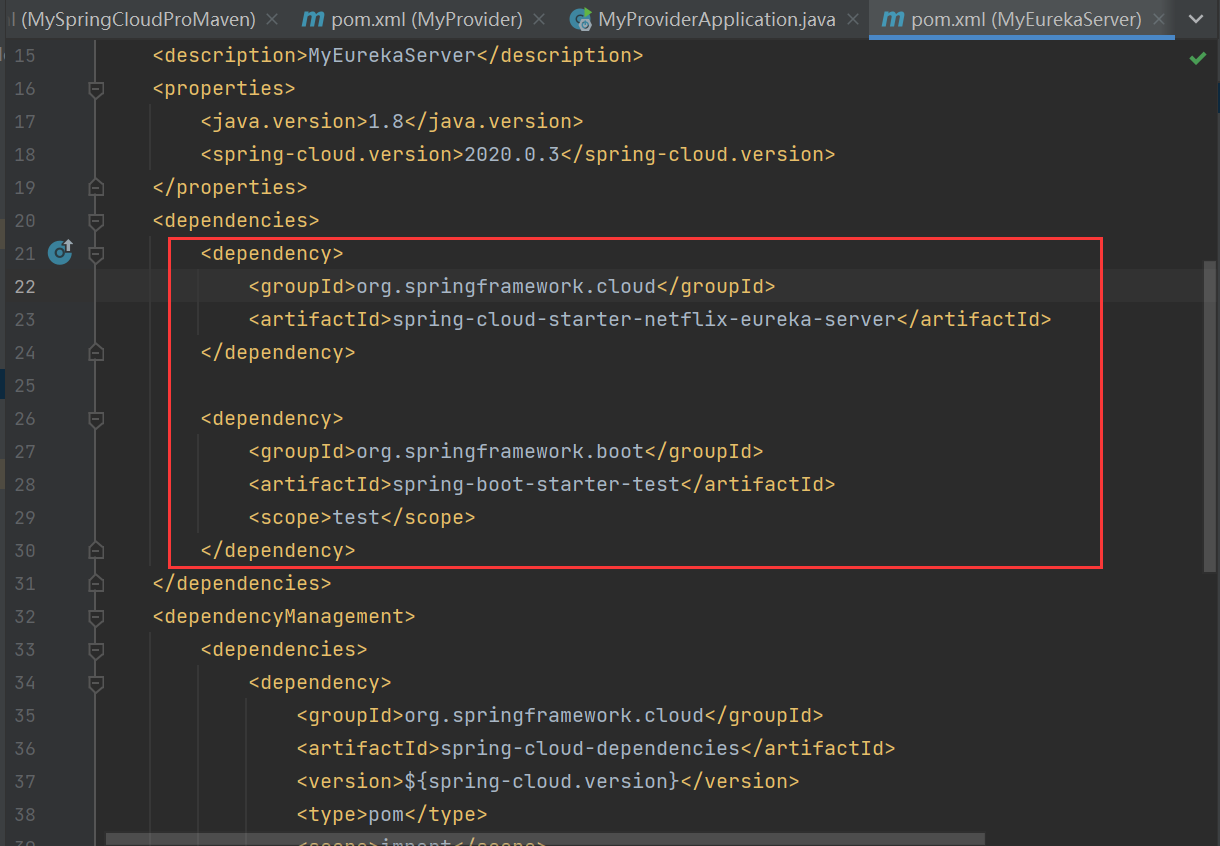Collapse dependencies block at line 33
Image resolution: width=1220 pixels, height=846 pixels.
click(96, 650)
